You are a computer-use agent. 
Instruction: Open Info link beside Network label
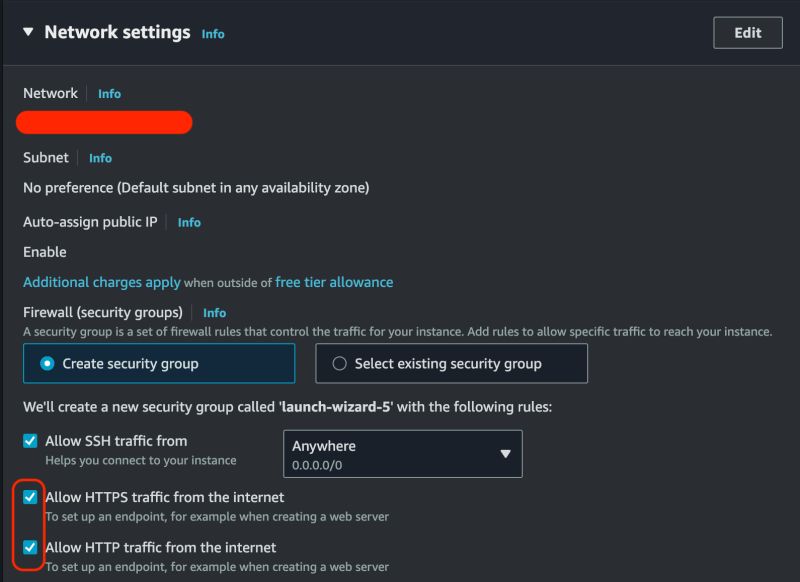click(x=109, y=94)
